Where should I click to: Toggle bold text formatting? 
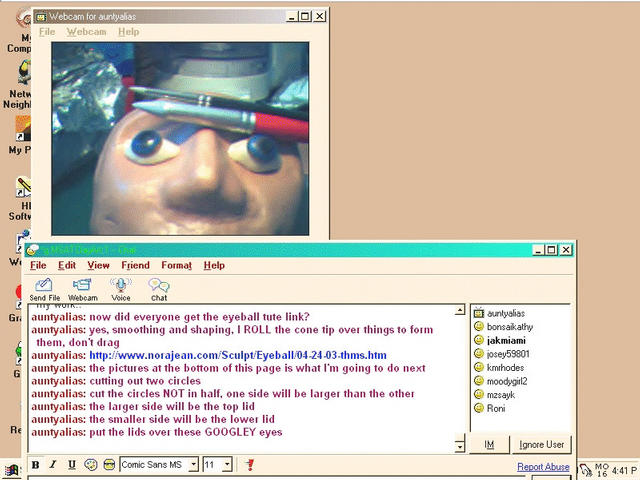[x=36, y=465]
